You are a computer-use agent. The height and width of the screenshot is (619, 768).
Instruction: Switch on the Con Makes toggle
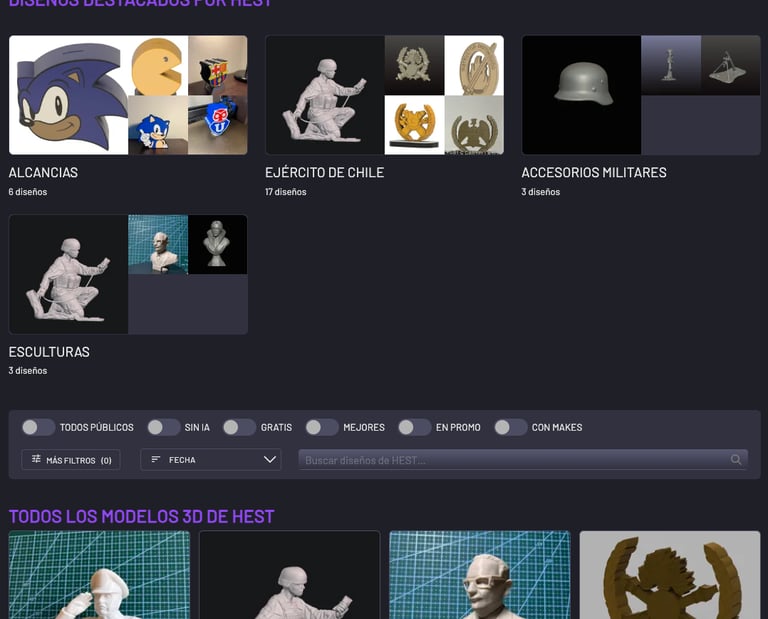click(510, 427)
